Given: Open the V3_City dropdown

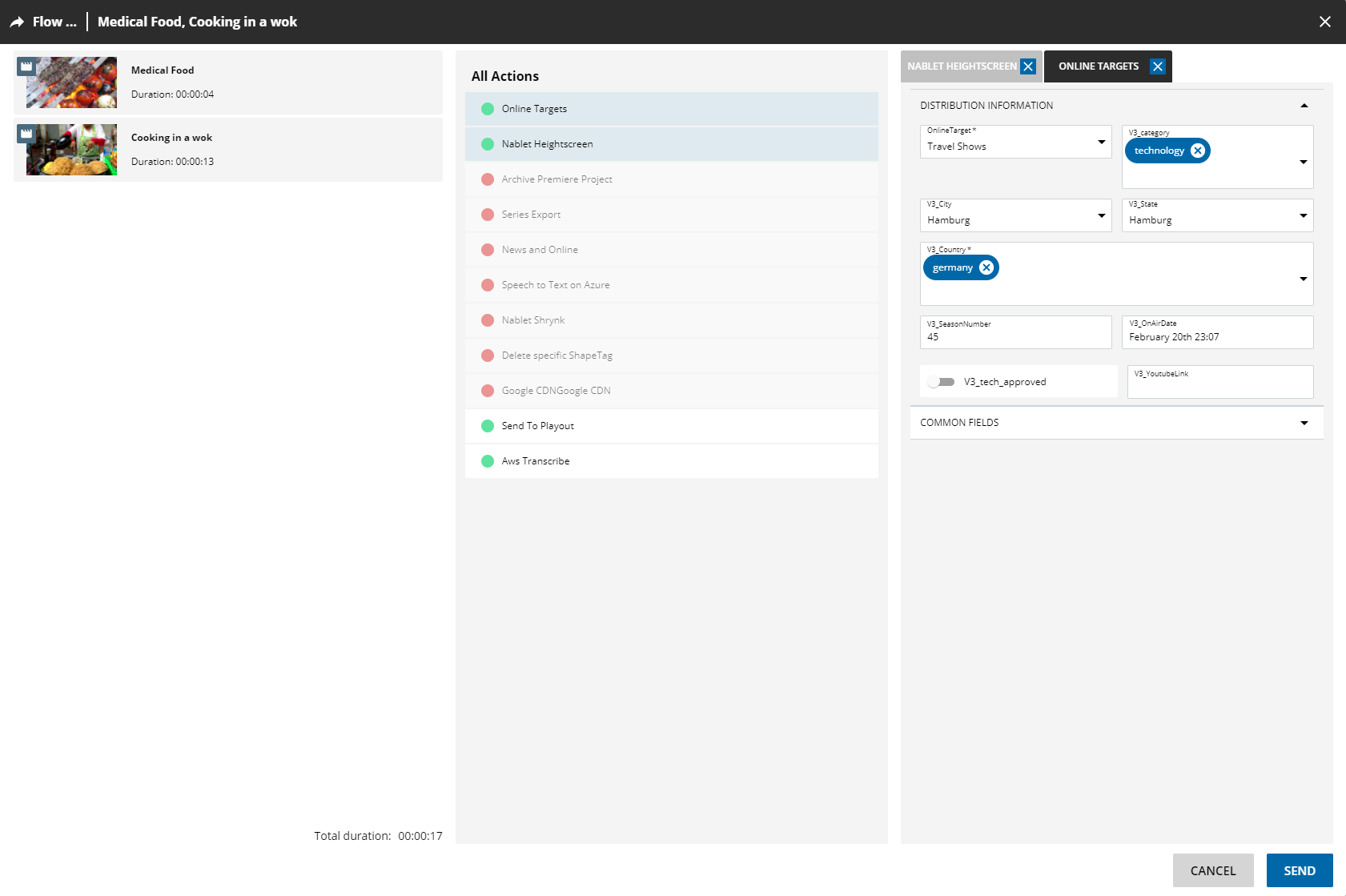Looking at the screenshot, I should coord(1101,215).
